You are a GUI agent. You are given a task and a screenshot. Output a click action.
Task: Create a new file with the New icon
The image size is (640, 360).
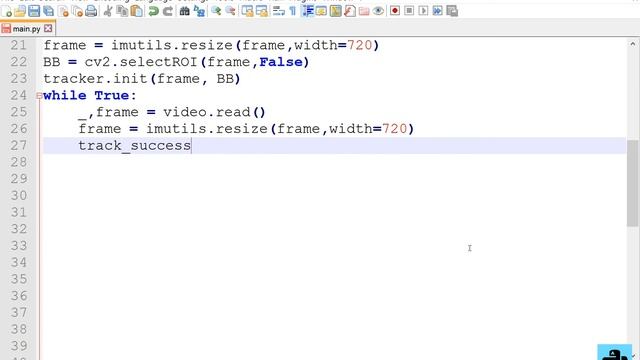[7, 11]
